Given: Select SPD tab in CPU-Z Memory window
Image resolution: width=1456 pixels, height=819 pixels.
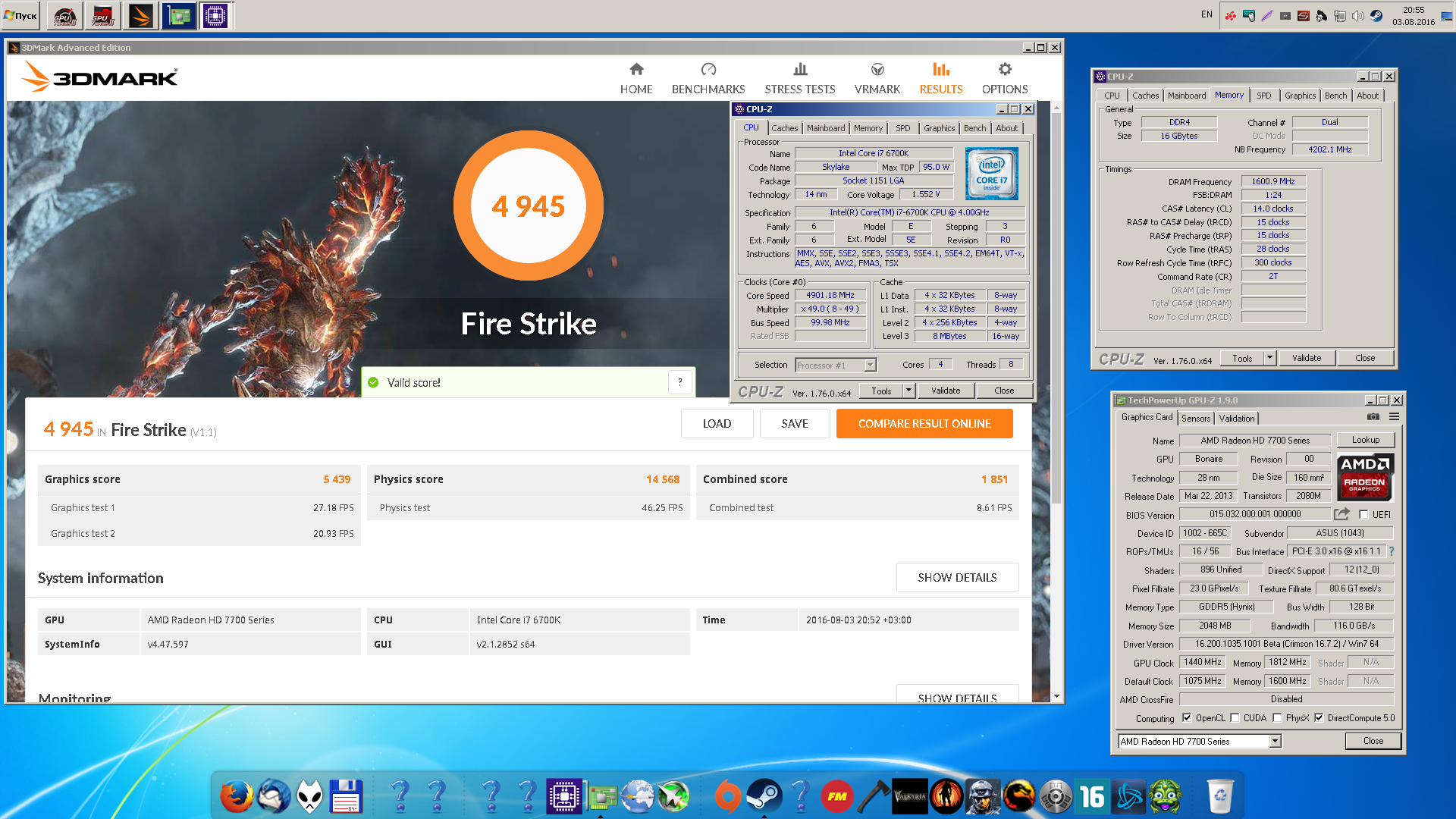Looking at the screenshot, I should click(1263, 96).
